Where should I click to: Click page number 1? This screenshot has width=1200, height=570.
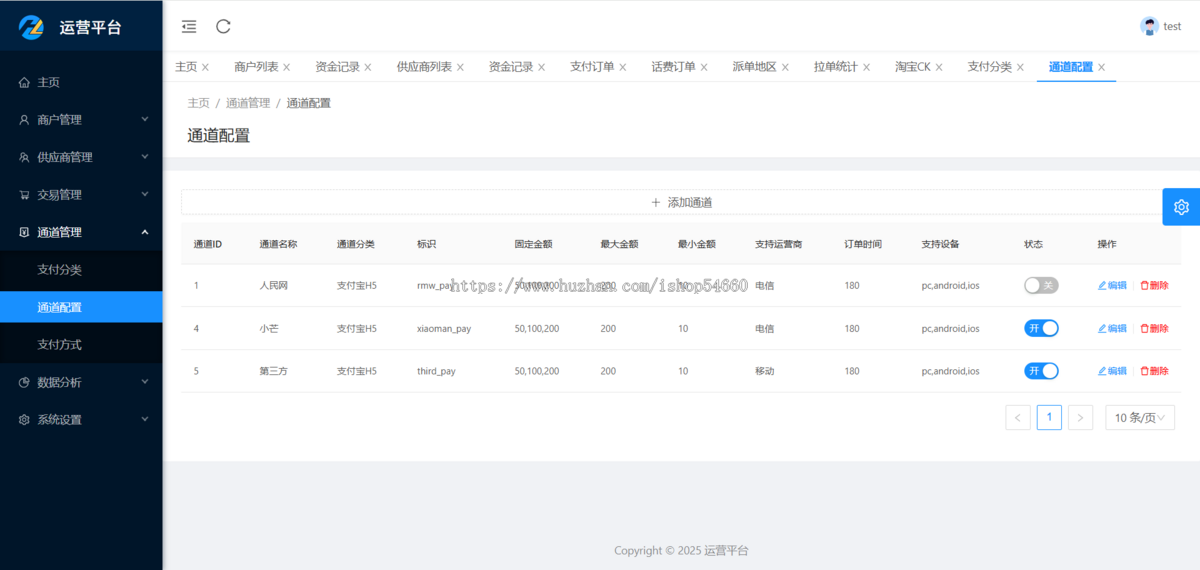[1049, 417]
